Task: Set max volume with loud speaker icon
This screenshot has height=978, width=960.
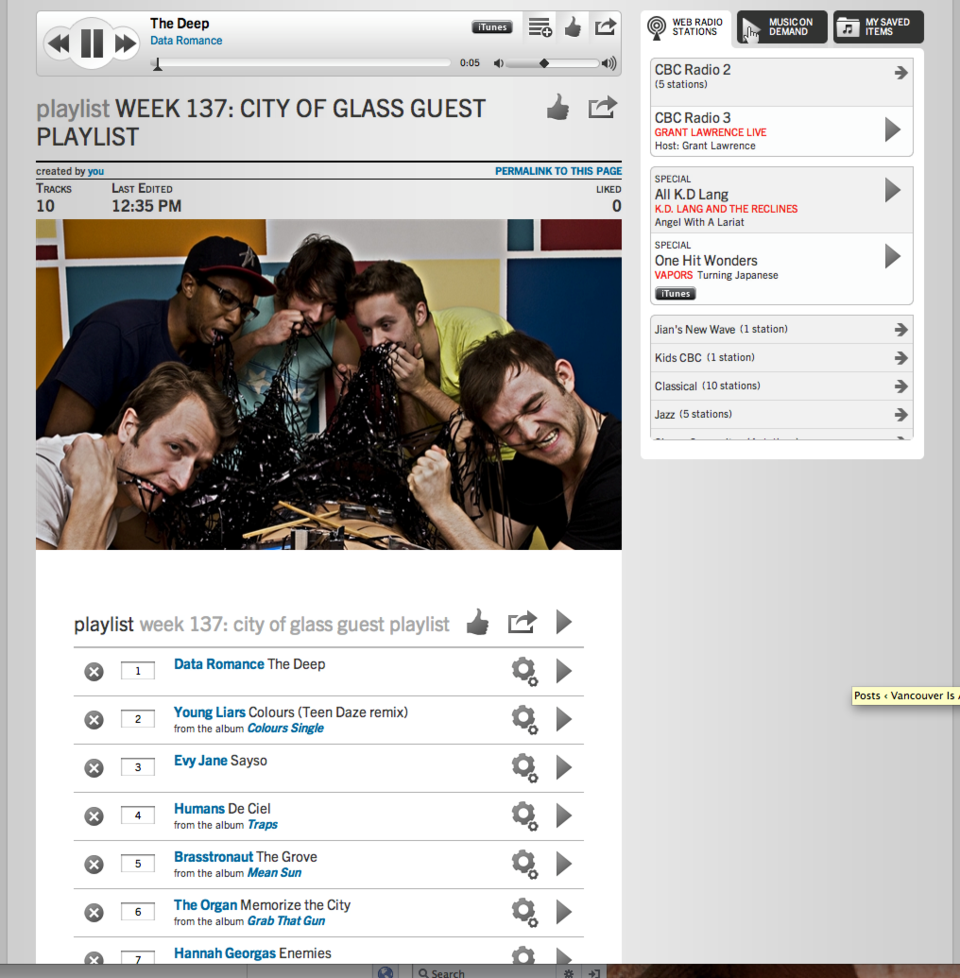Action: pyautogui.click(x=609, y=63)
